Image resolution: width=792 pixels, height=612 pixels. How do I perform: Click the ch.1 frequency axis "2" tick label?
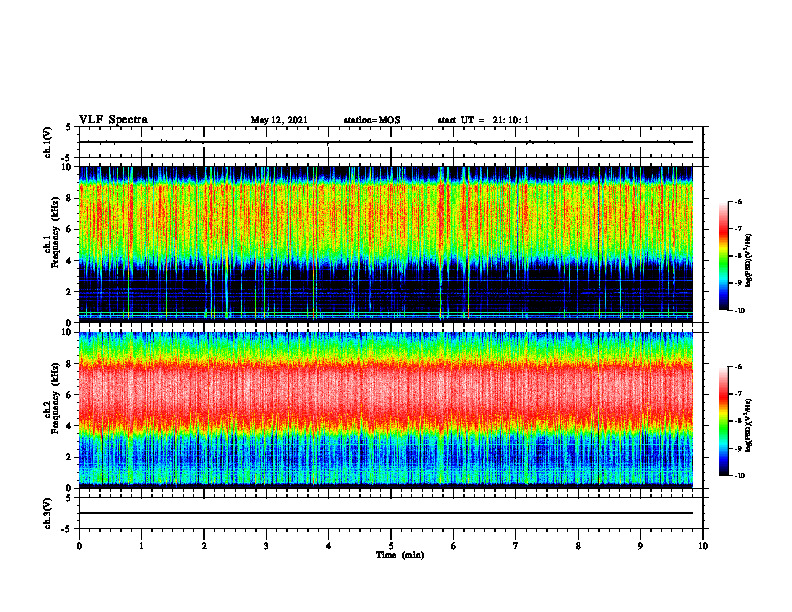pos(70,292)
